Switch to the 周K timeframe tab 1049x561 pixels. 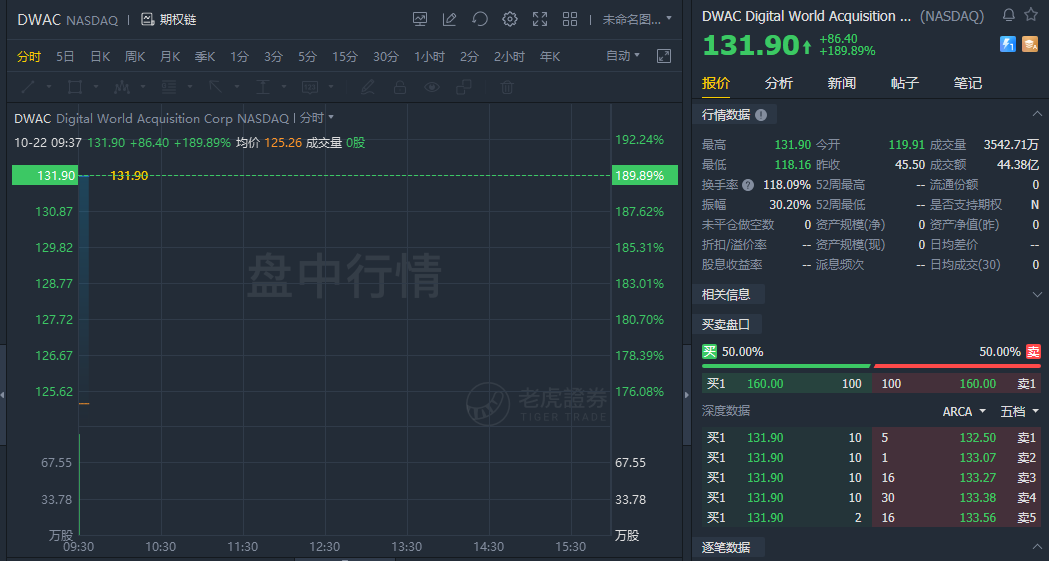coord(134,57)
